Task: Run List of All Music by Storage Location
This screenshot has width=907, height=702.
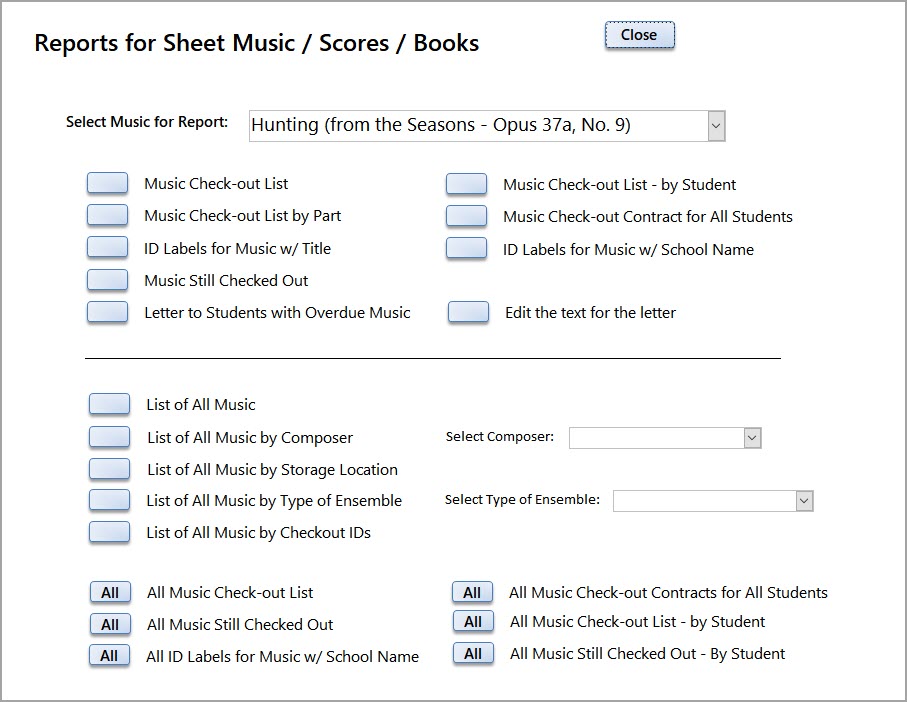Action: [109, 468]
